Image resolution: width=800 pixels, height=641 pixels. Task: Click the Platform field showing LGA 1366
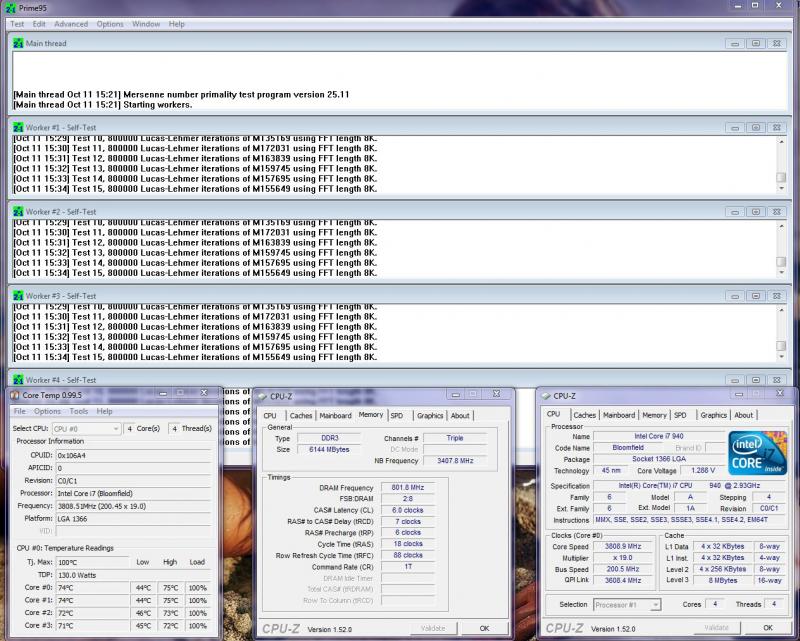coord(133,519)
